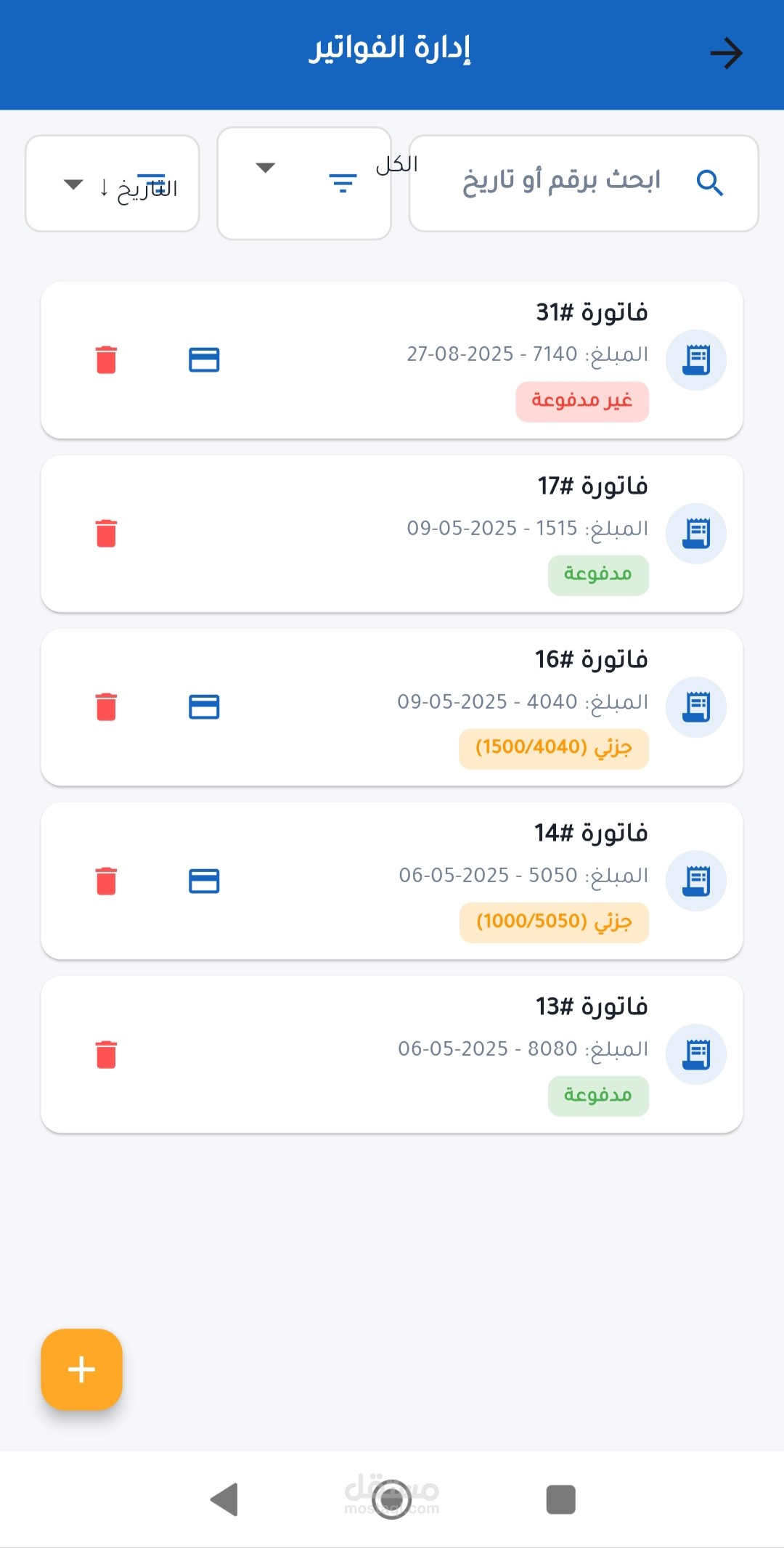Click trash icon for invoice #13
The image size is (784, 1548).
click(106, 1054)
